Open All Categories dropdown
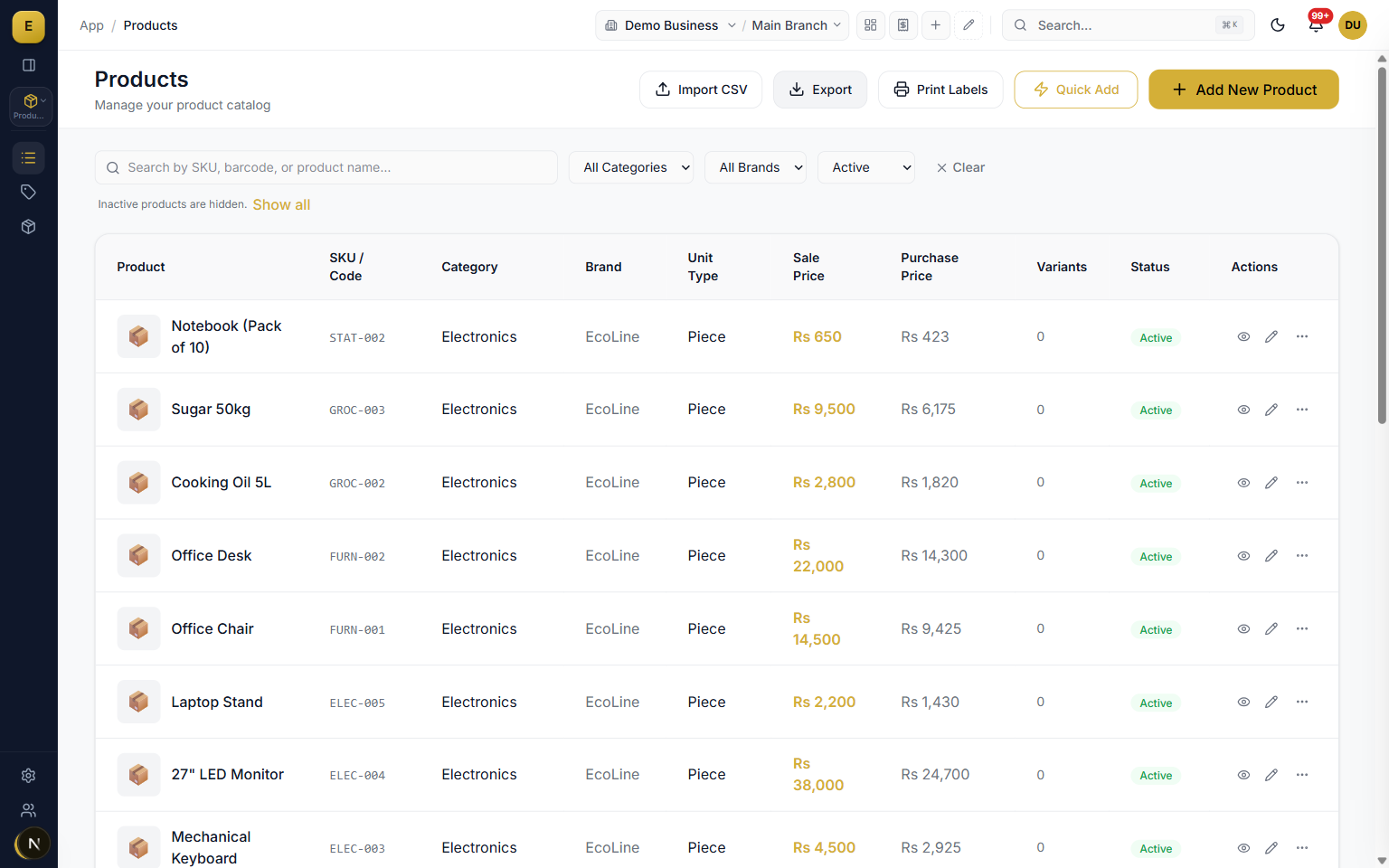Viewport: 1389px width, 868px height. [631, 167]
